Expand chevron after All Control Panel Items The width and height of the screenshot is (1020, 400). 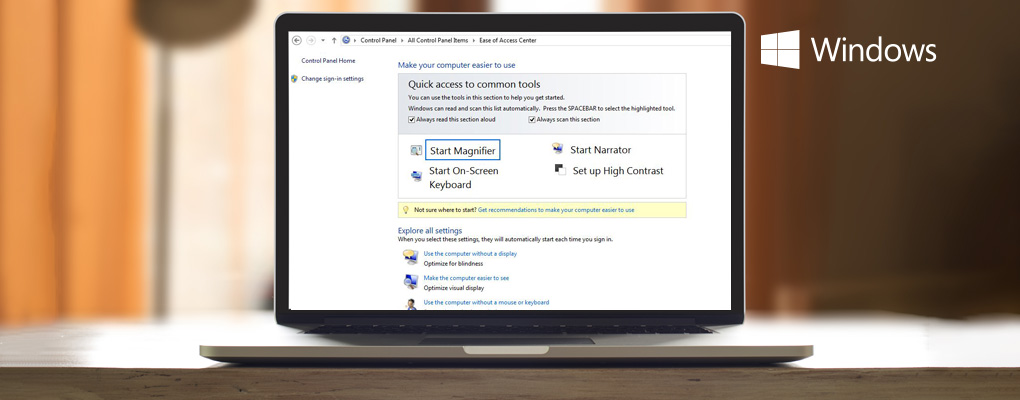(474, 40)
